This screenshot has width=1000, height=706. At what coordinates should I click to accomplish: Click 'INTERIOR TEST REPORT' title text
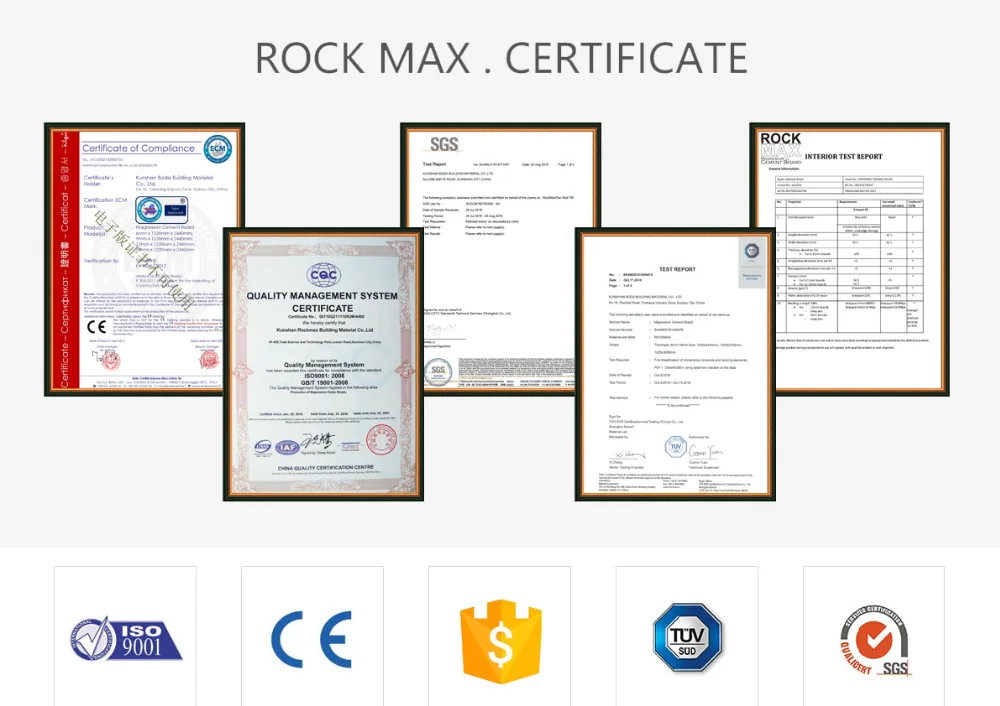[843, 156]
